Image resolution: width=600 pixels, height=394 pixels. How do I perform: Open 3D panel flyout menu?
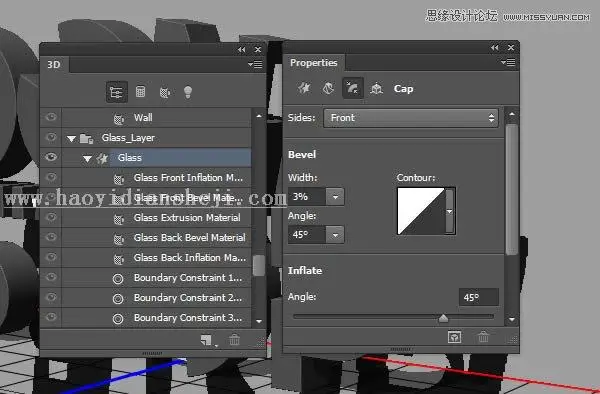coord(255,65)
